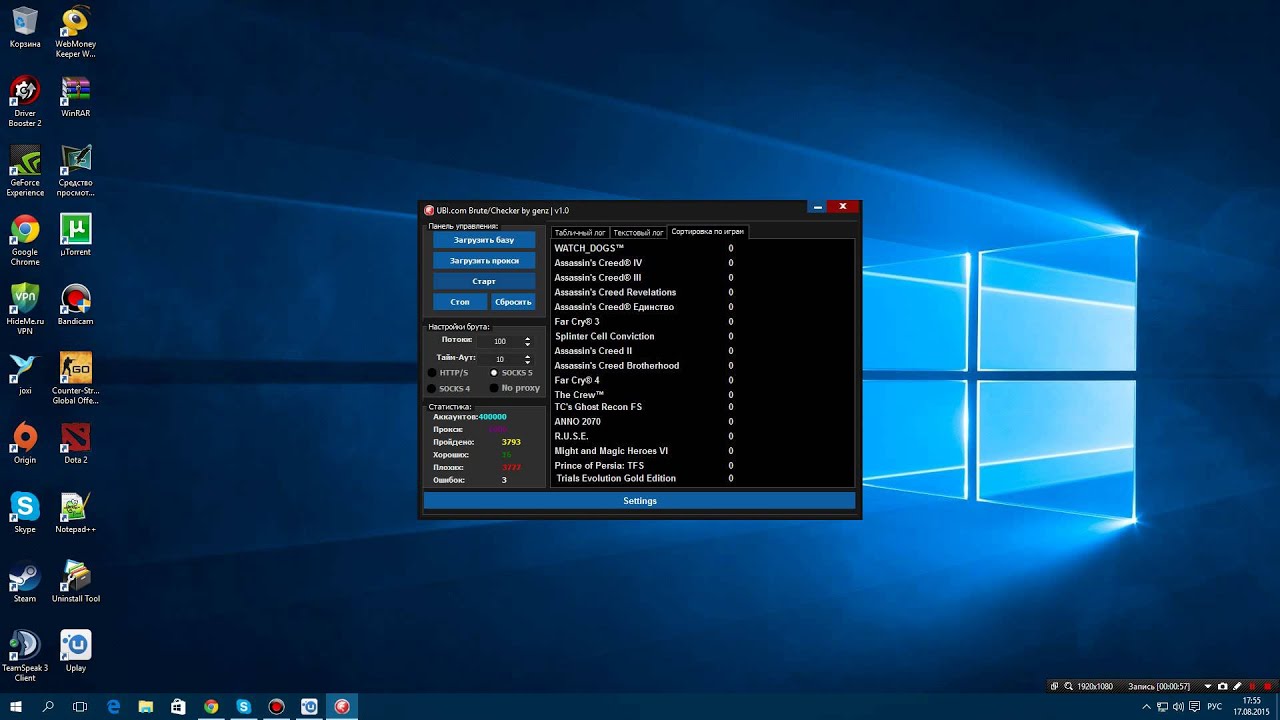Increase the Потоки value with up arrow
Screen dimensions: 1280x720
(x=528, y=338)
